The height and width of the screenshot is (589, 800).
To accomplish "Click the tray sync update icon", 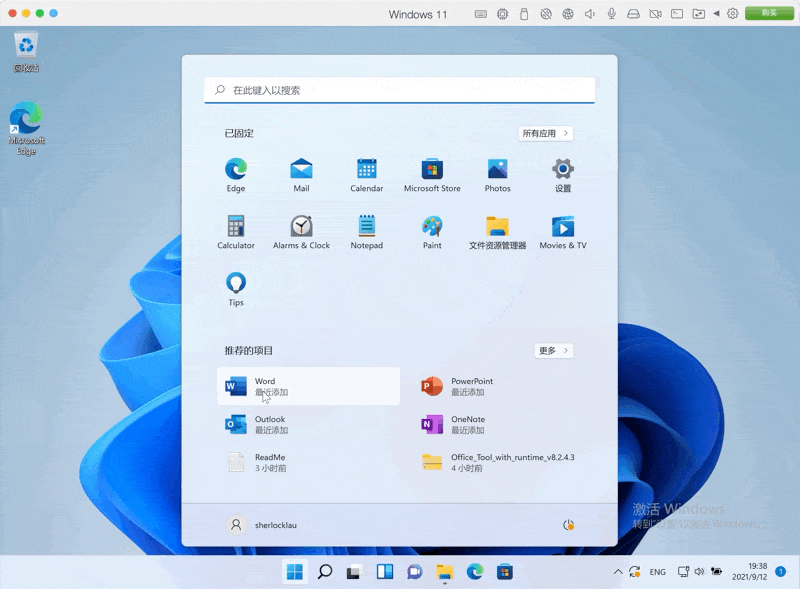I will [x=635, y=572].
